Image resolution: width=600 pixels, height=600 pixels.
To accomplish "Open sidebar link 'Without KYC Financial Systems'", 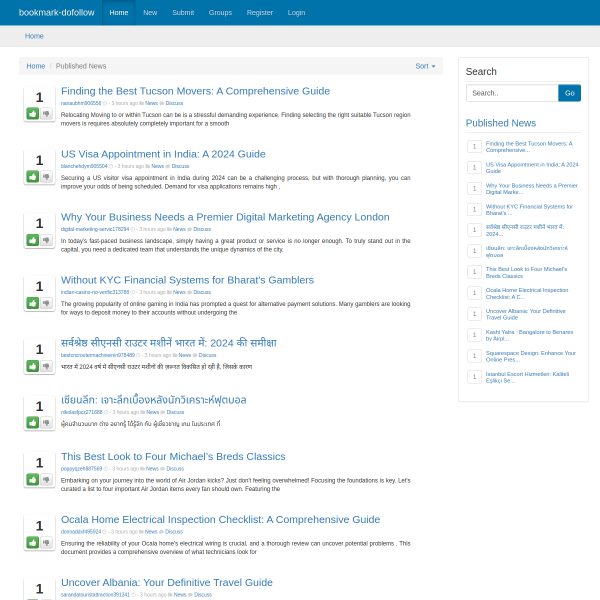I will click(529, 210).
